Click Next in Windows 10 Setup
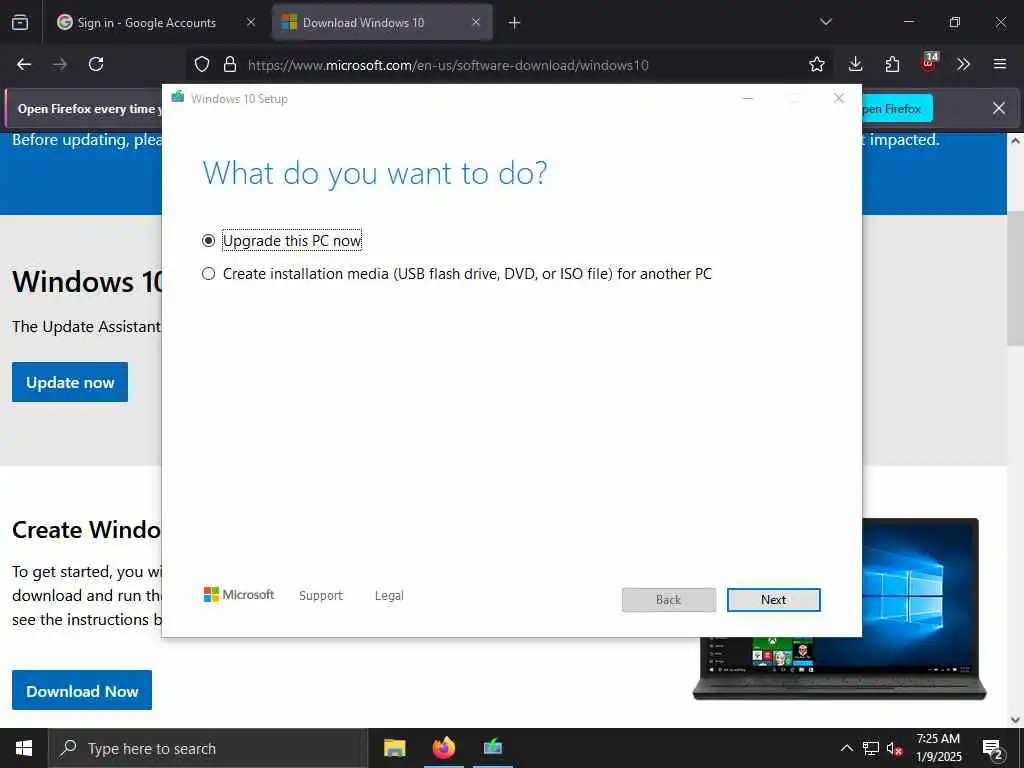Screen dimensions: 1024x768 click(773, 600)
